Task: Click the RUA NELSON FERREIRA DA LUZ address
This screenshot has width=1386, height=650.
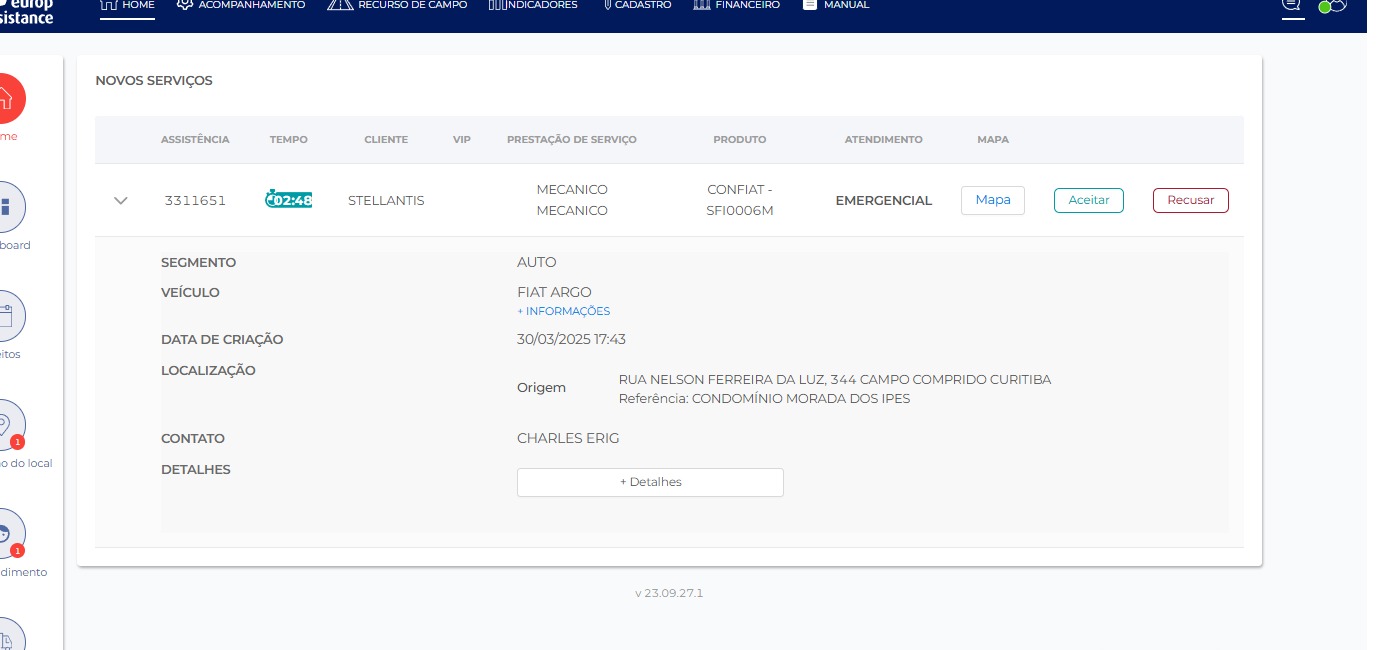Action: tap(835, 380)
